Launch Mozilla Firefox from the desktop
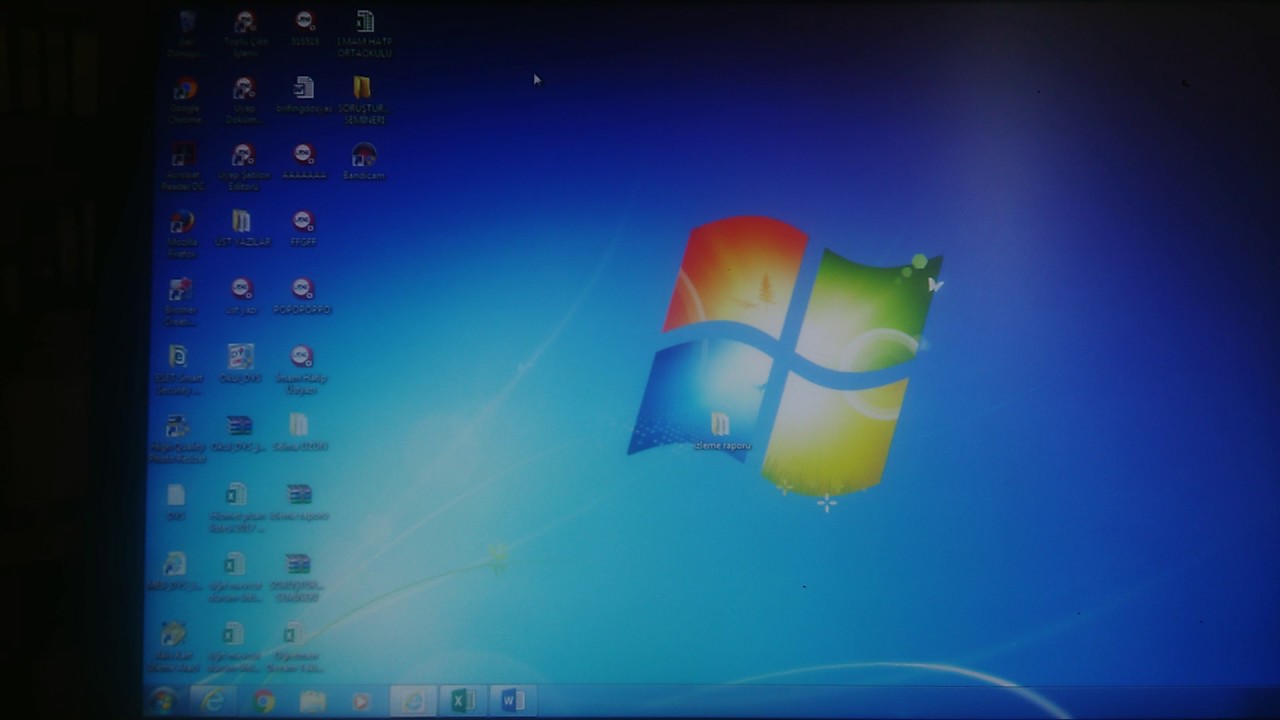This screenshot has height=720, width=1280. coord(182,234)
